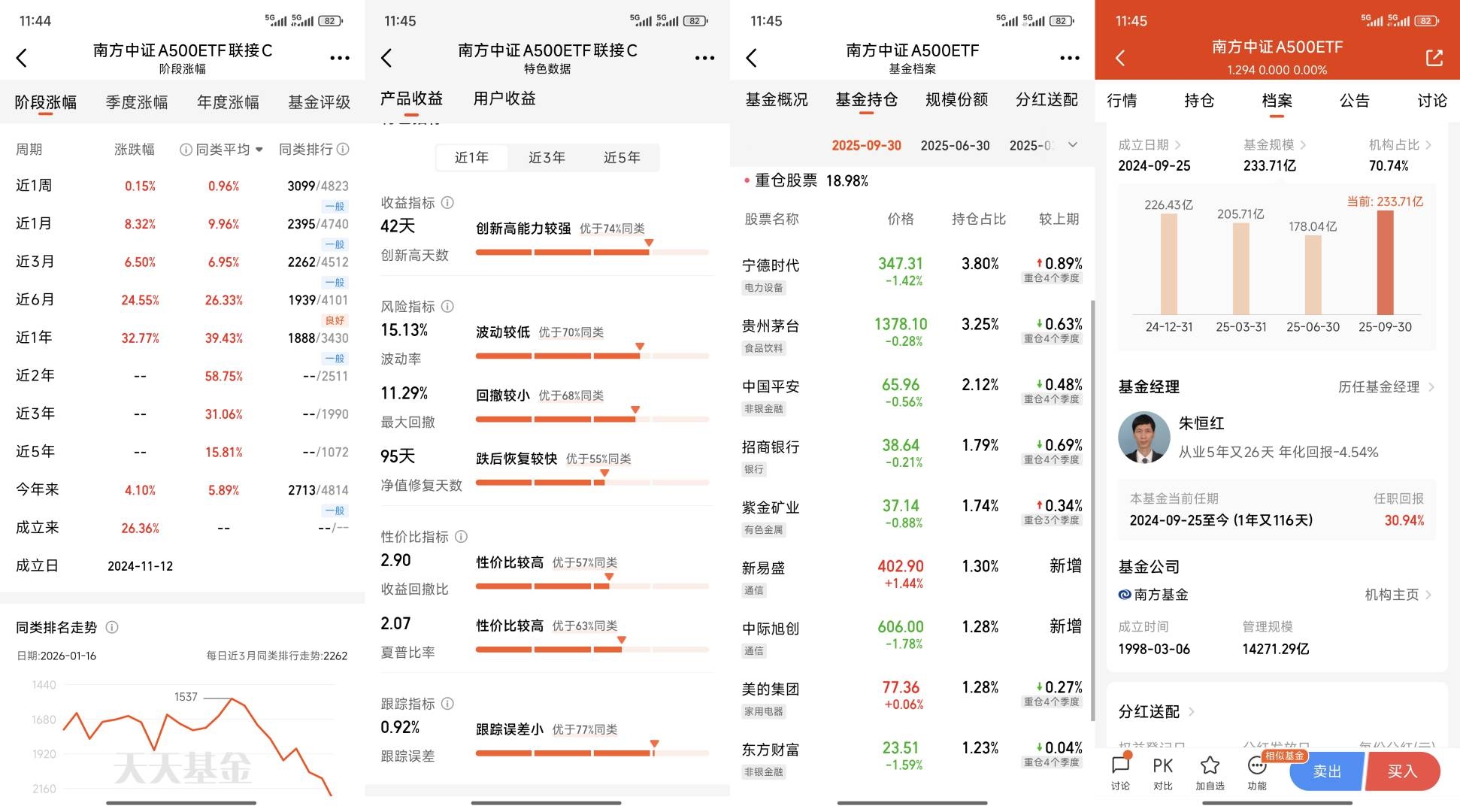Select the 近3年 period option
The image size is (1460, 812).
pos(547,157)
